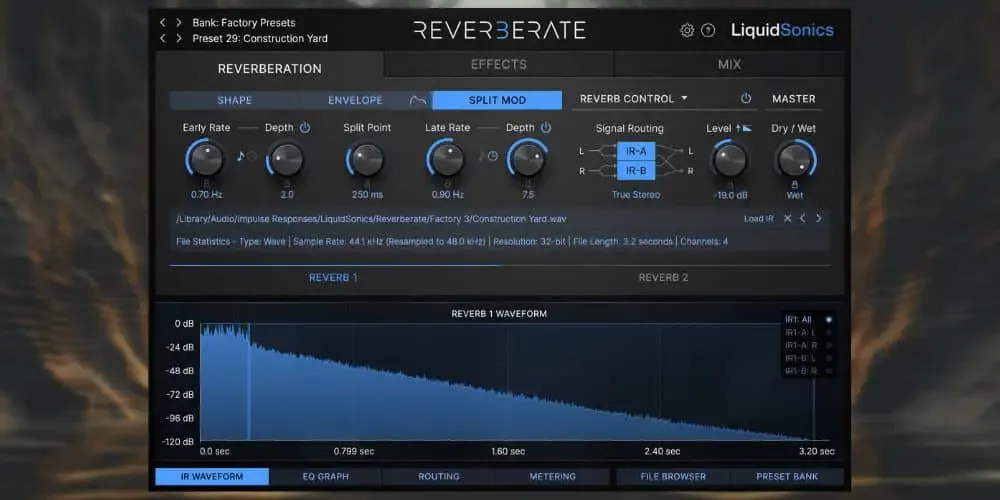Select IR1-B: R waveform display option
Screen dimensions: 1000x500
pyautogui.click(x=808, y=371)
